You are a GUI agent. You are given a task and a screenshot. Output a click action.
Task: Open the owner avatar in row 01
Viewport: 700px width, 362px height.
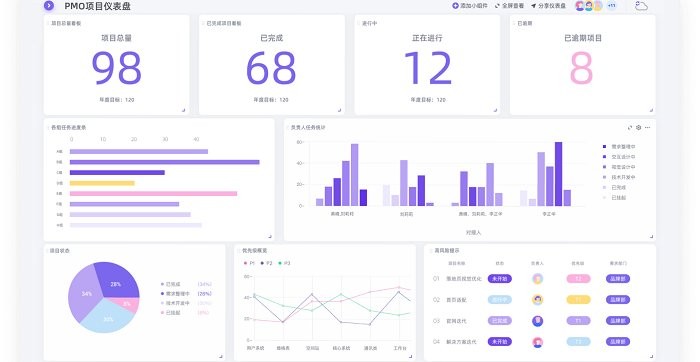point(538,279)
